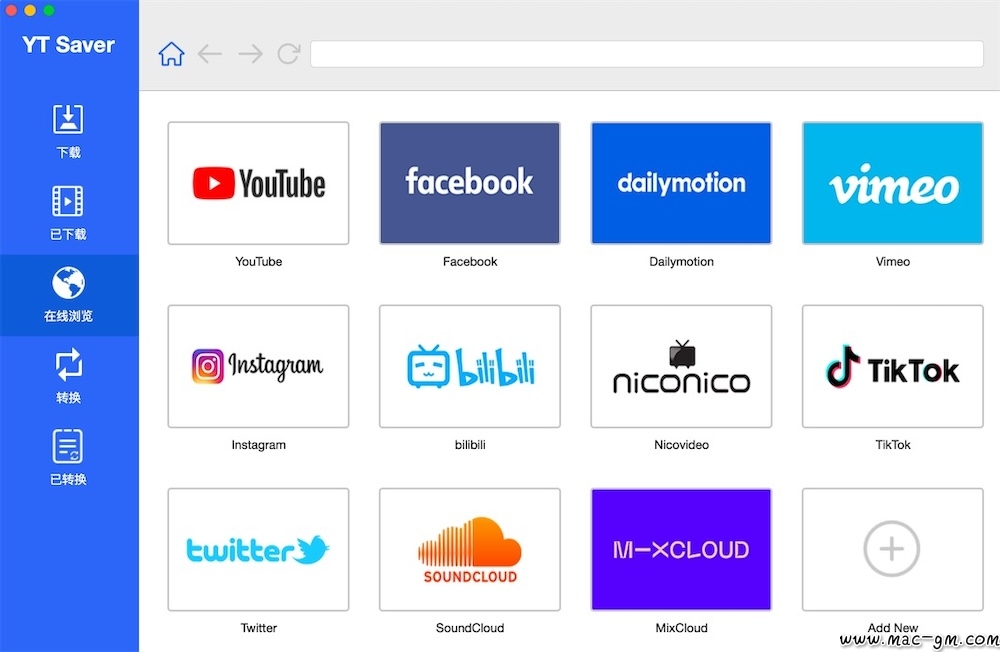Image resolution: width=1000 pixels, height=652 pixels.
Task: Click the forward arrow in browser toolbar
Action: click(x=250, y=54)
